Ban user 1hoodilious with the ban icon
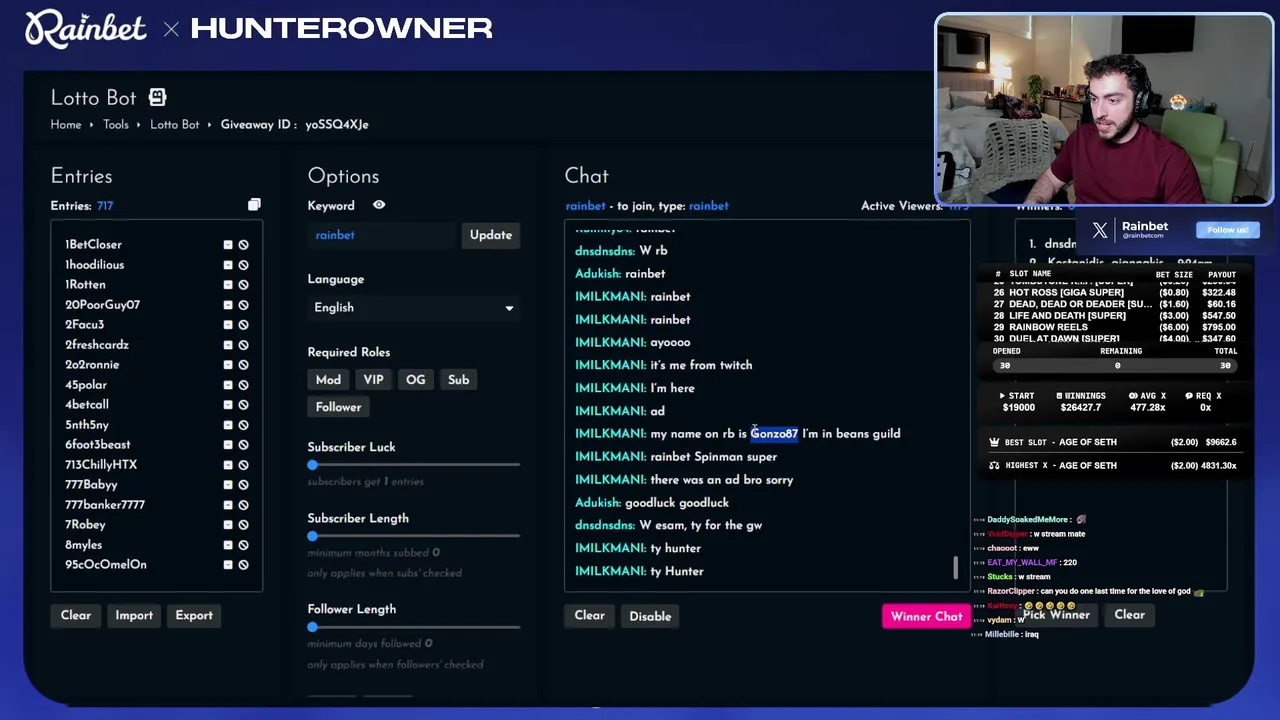1280x720 pixels. tap(243, 265)
